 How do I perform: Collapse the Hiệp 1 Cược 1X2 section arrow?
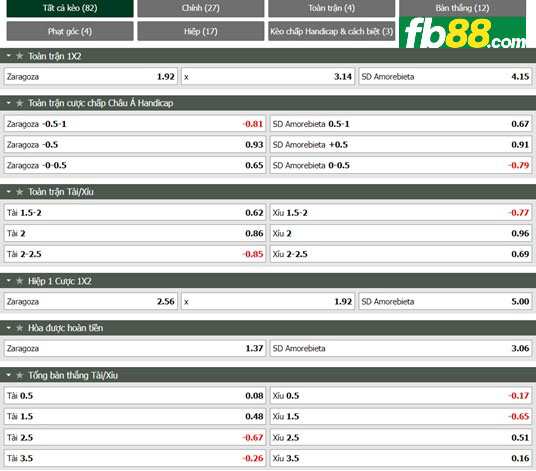(9, 281)
